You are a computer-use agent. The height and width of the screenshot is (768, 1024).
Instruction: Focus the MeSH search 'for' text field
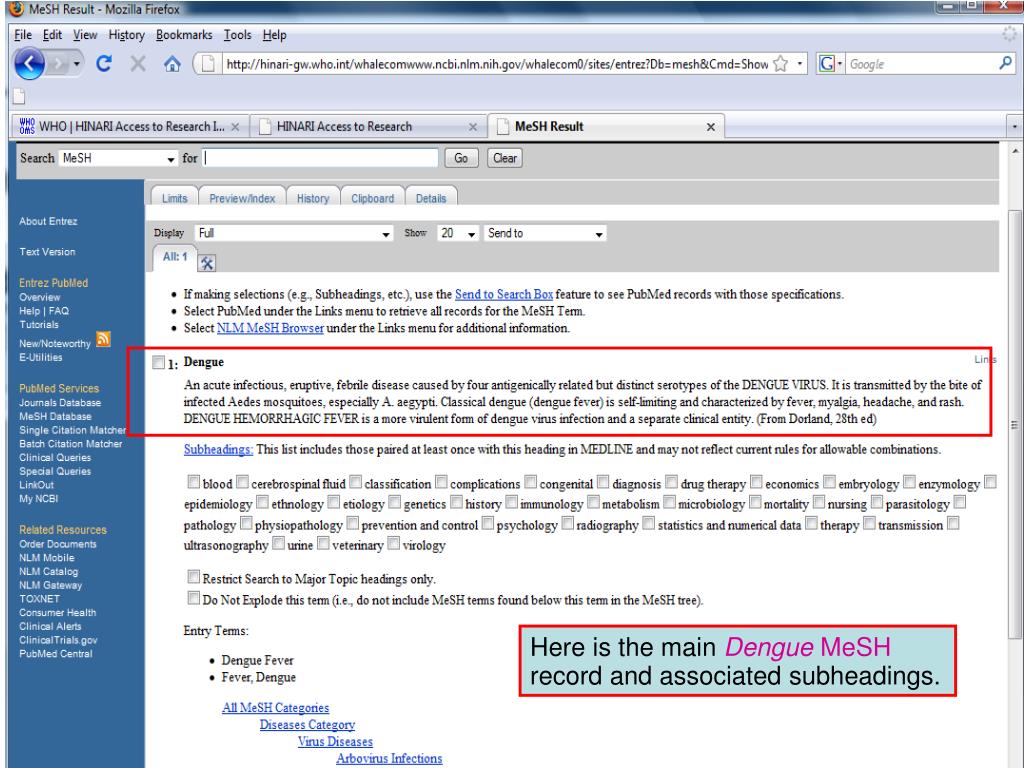pos(321,158)
